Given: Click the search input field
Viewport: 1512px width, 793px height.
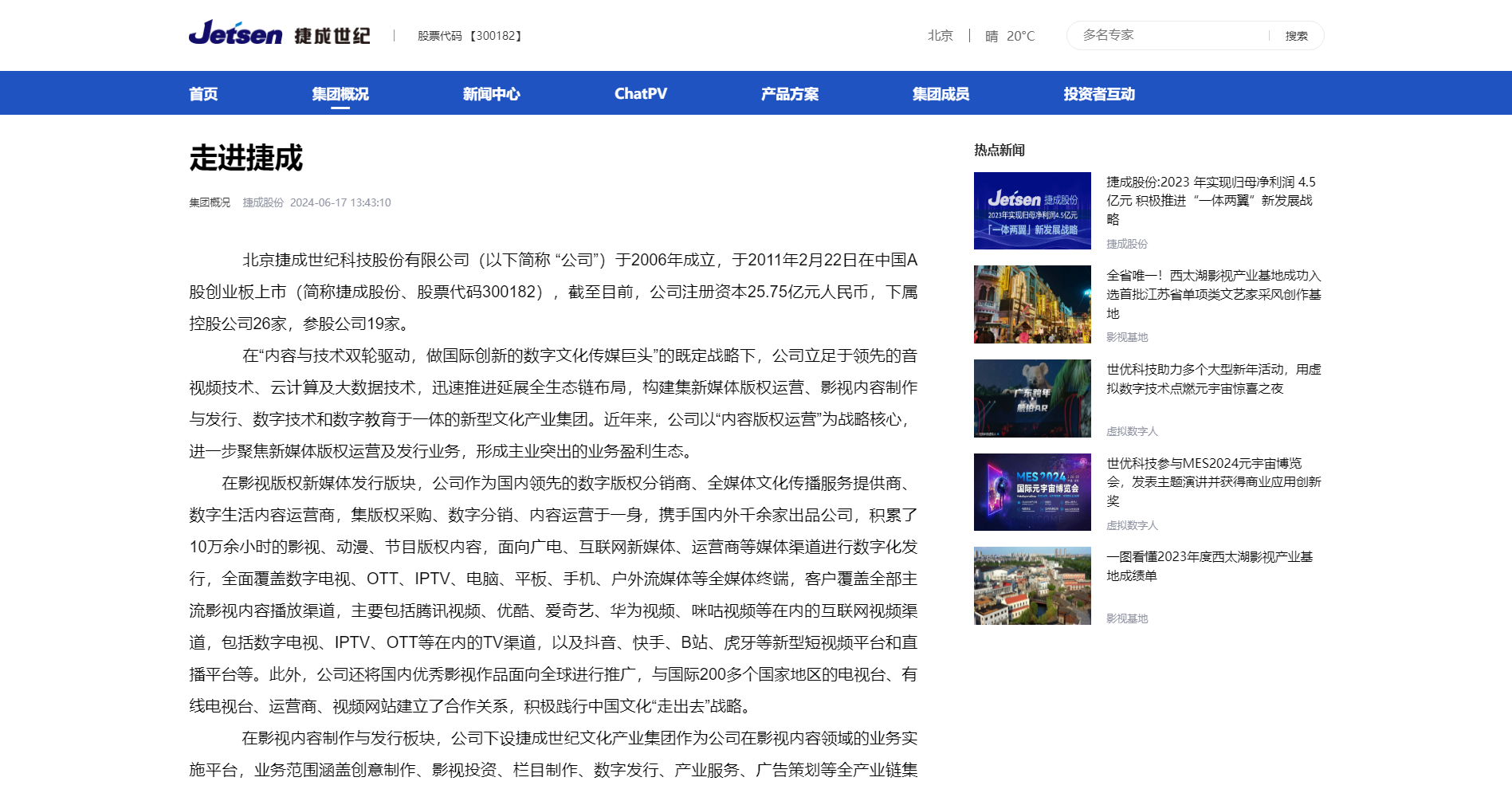Looking at the screenshot, I should 1168,35.
